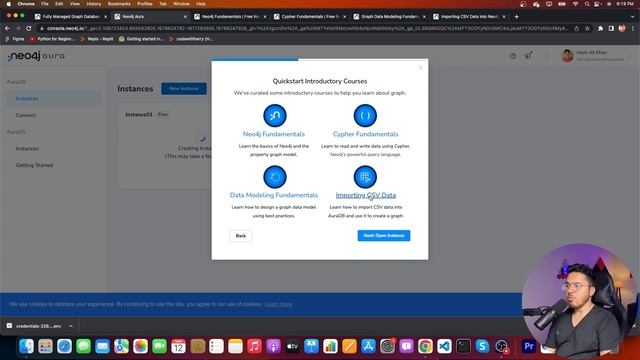Reload the page
640x360 pixels.
click(x=29, y=28)
